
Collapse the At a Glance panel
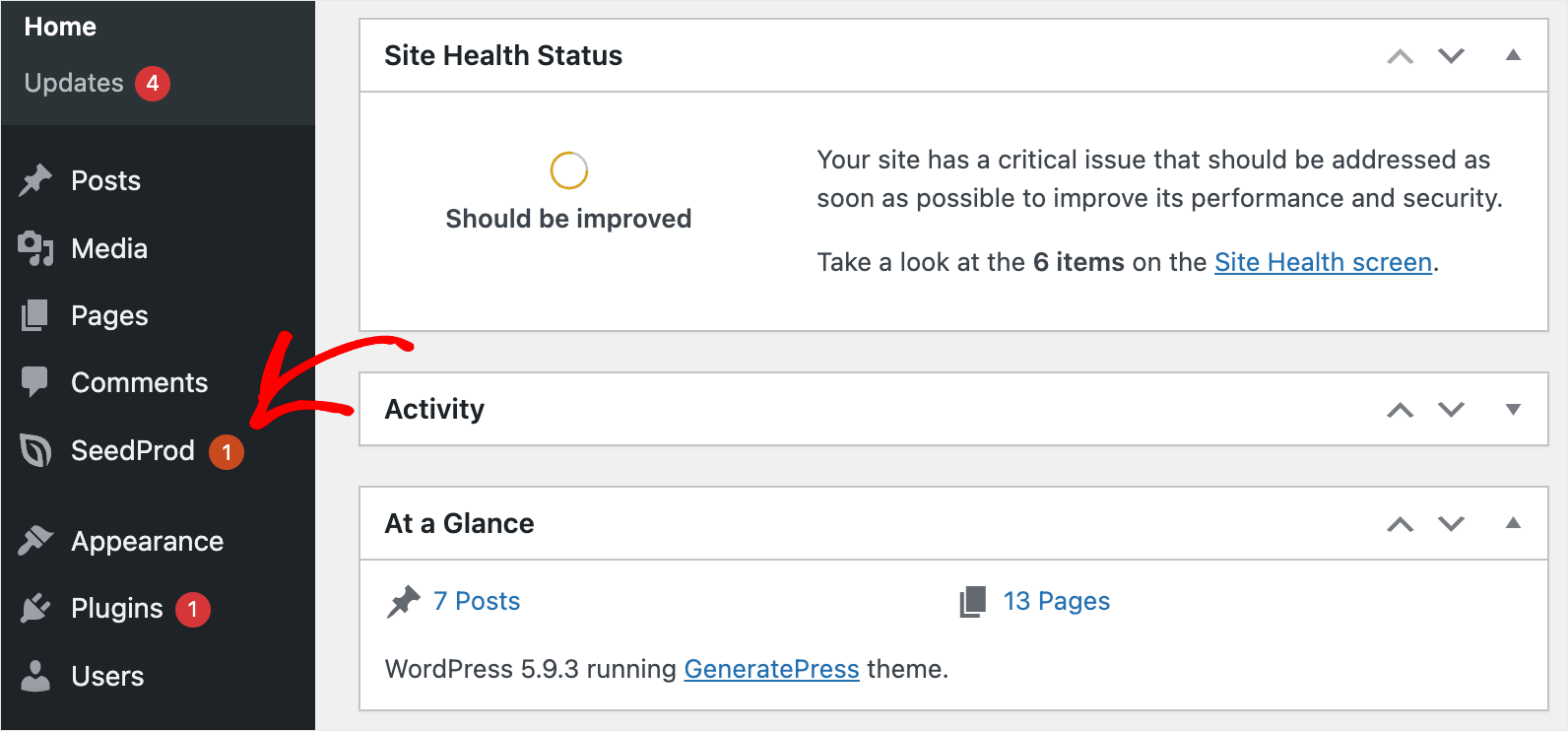click(1513, 523)
